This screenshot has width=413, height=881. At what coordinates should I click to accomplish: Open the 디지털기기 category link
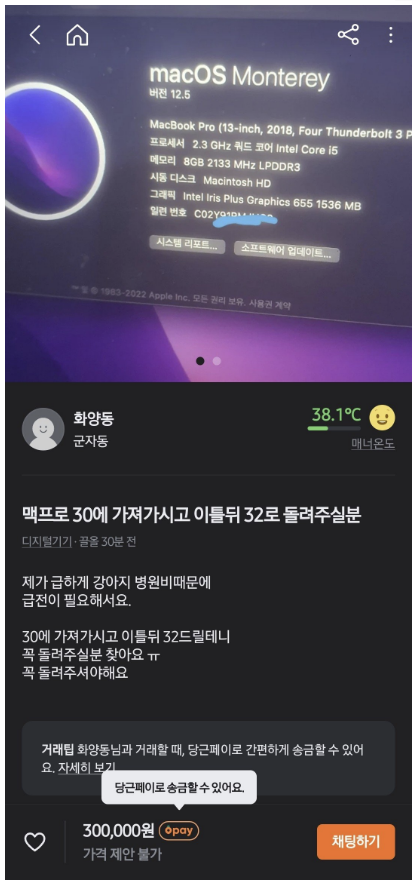(x=47, y=542)
